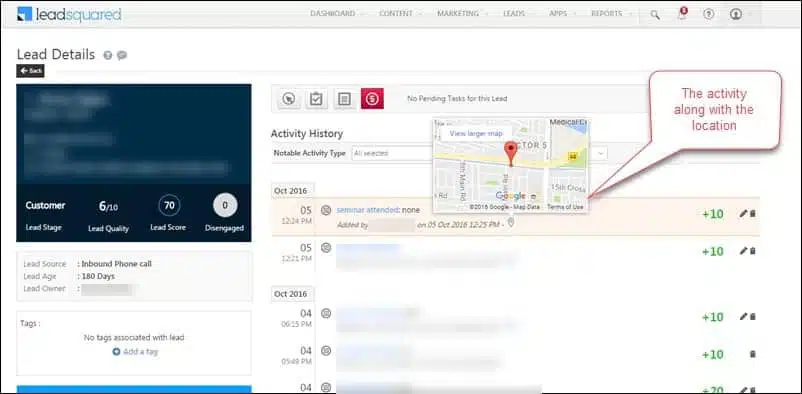Click the add activity cursor icon
The height and width of the screenshot is (394, 802).
point(288,99)
